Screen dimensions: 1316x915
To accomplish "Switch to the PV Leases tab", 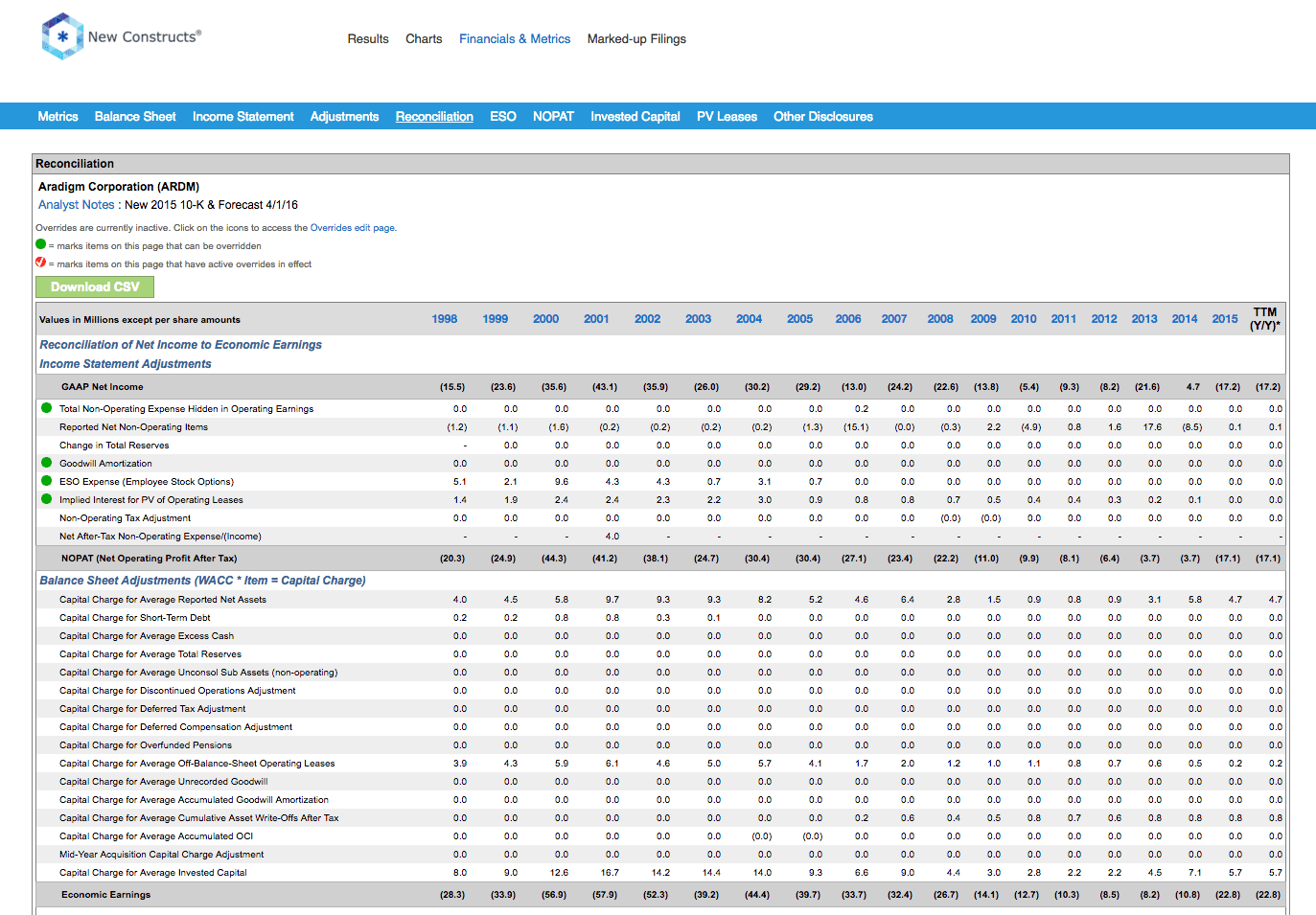I will [x=727, y=117].
